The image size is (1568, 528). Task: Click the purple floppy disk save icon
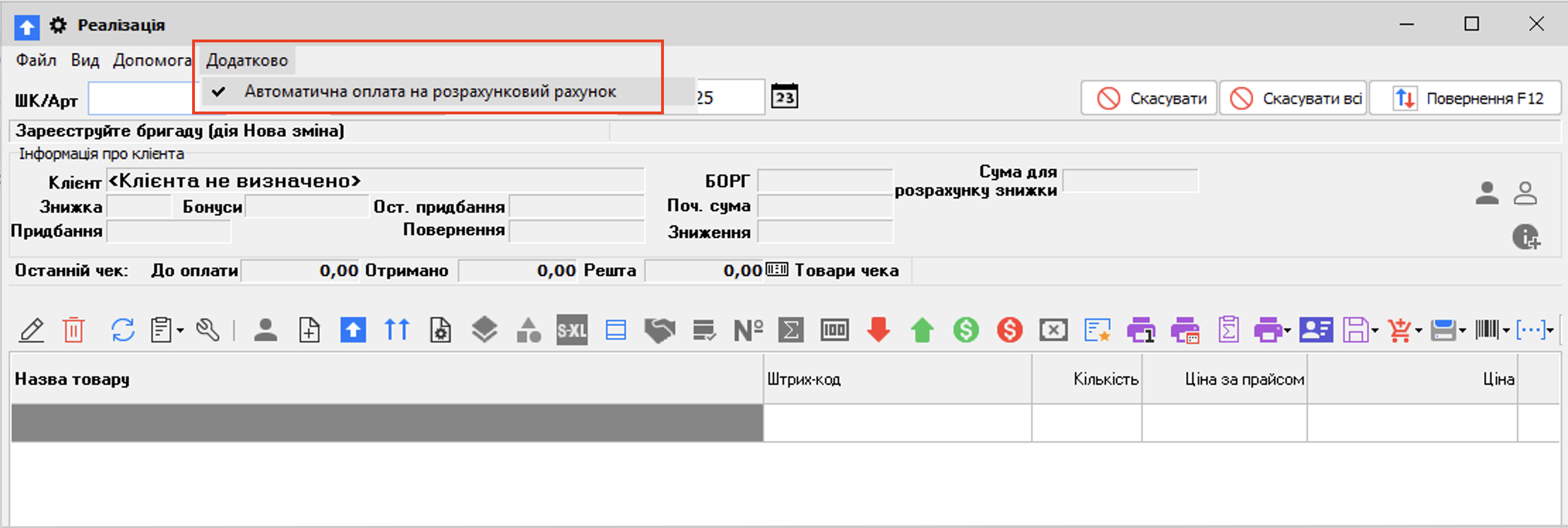point(1355,330)
